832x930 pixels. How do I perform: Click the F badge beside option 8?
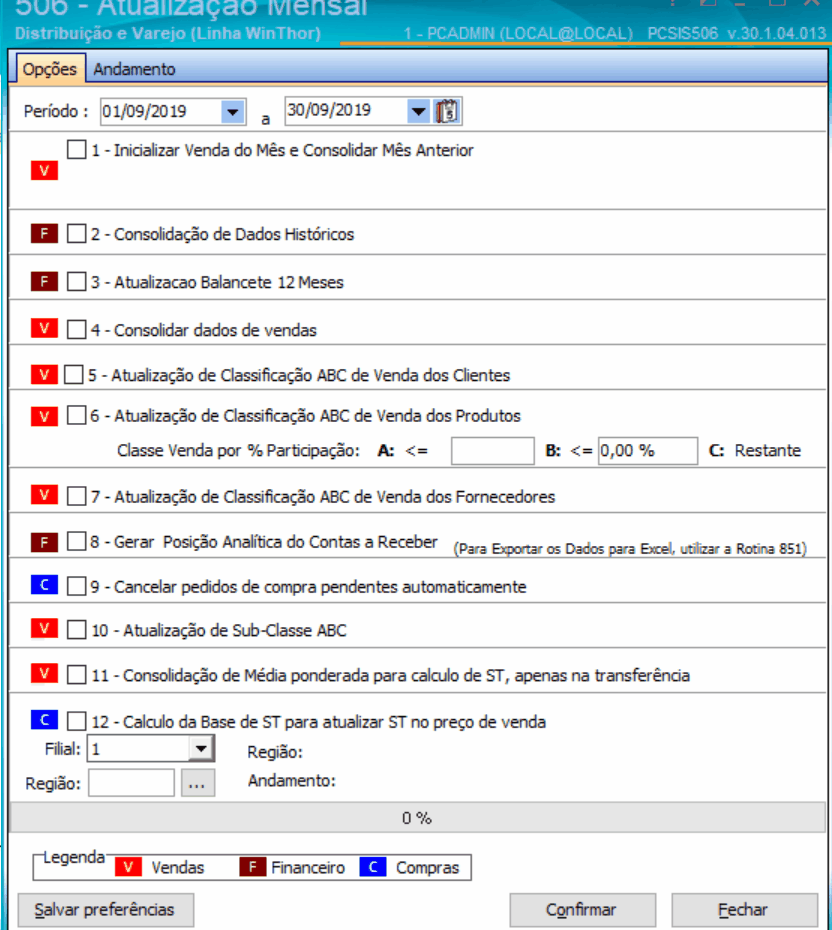click(x=44, y=542)
